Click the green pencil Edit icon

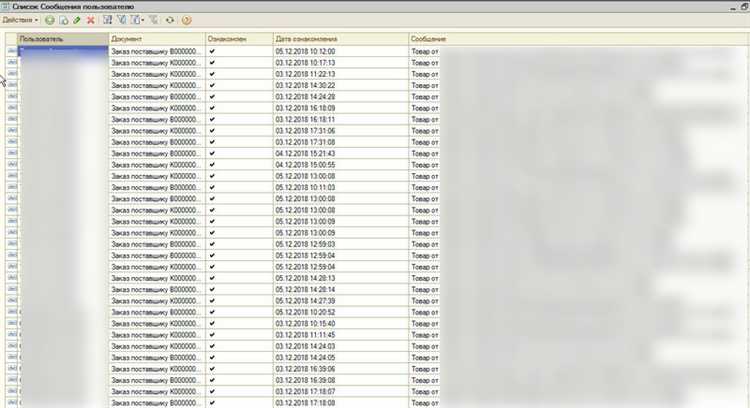click(x=77, y=20)
